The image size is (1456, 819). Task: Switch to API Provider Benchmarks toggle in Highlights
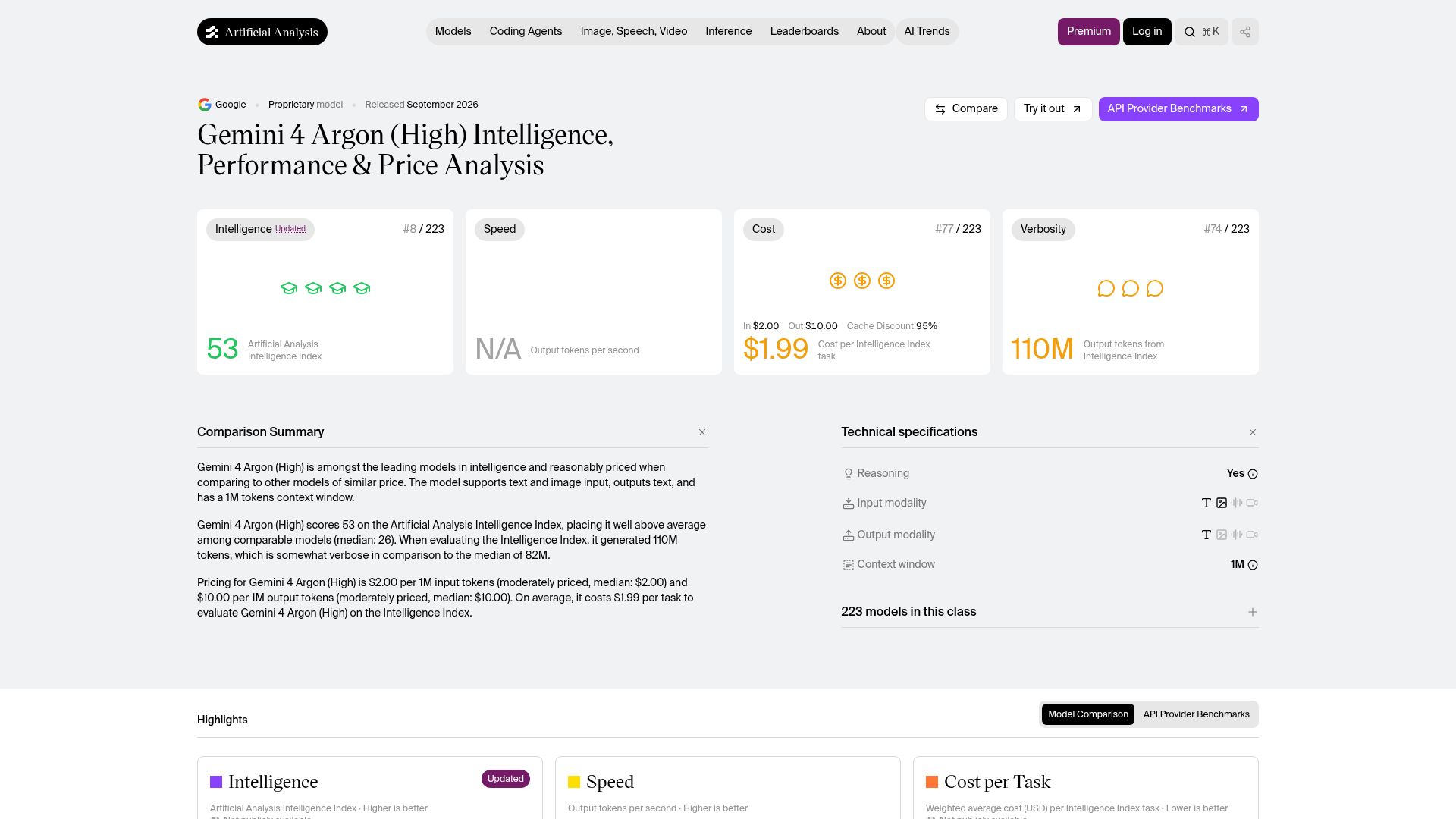click(1197, 714)
